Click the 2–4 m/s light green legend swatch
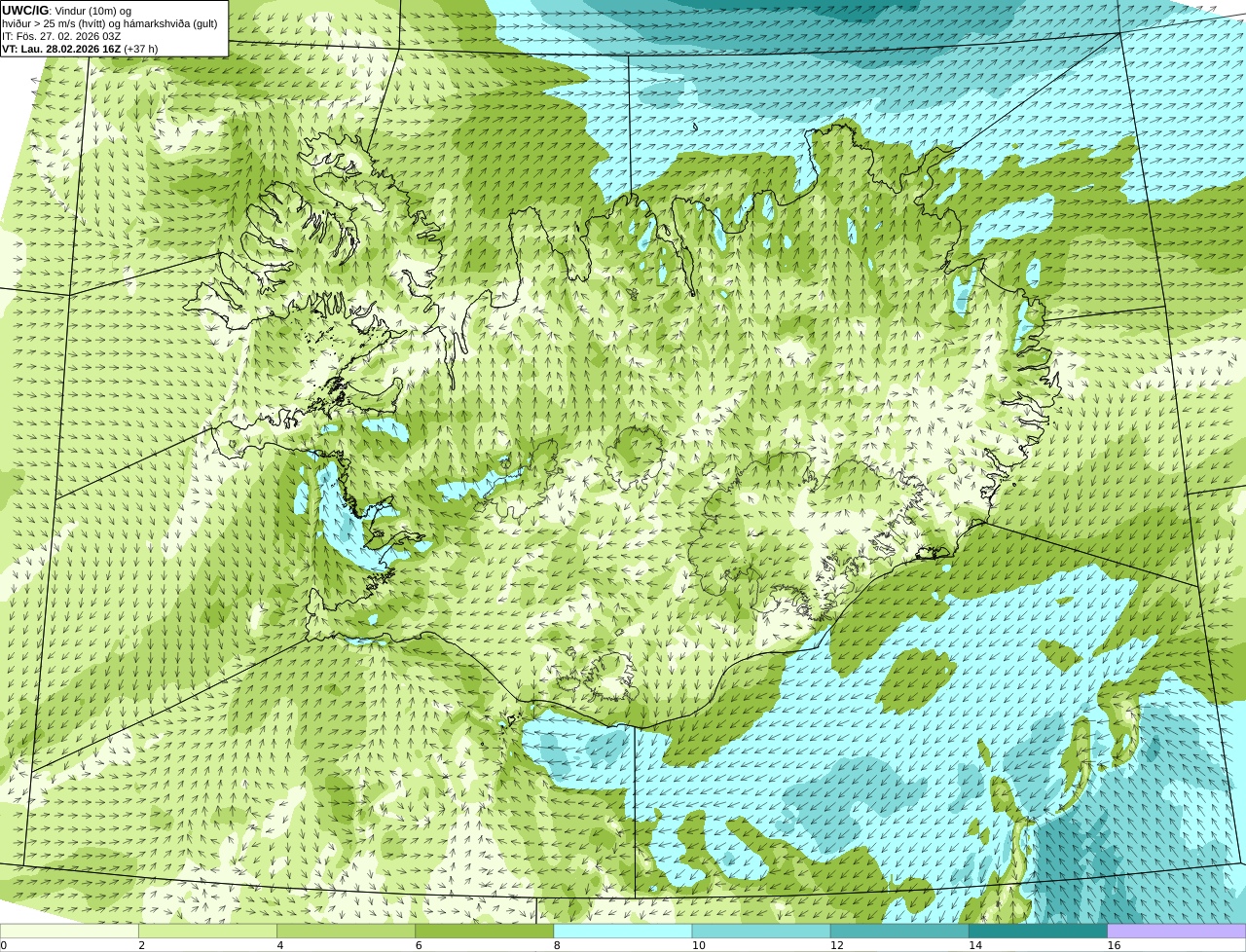This screenshot has width=1246, height=952. coord(207,932)
